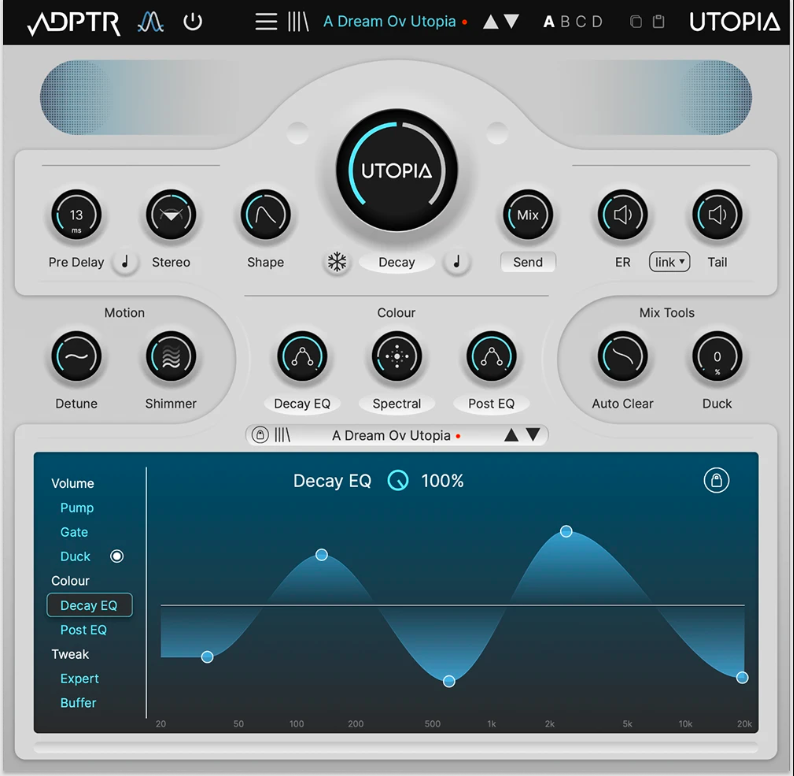Click the Decay EQ knob in Colour
The height and width of the screenshot is (776, 794).
click(302, 357)
